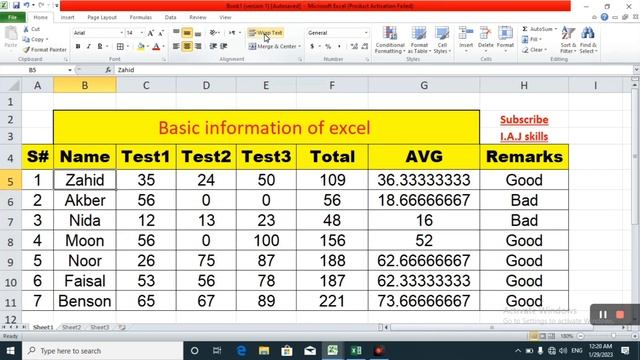The height and width of the screenshot is (360, 640).
Task: Click the Accounting dollar format icon
Action: point(312,47)
